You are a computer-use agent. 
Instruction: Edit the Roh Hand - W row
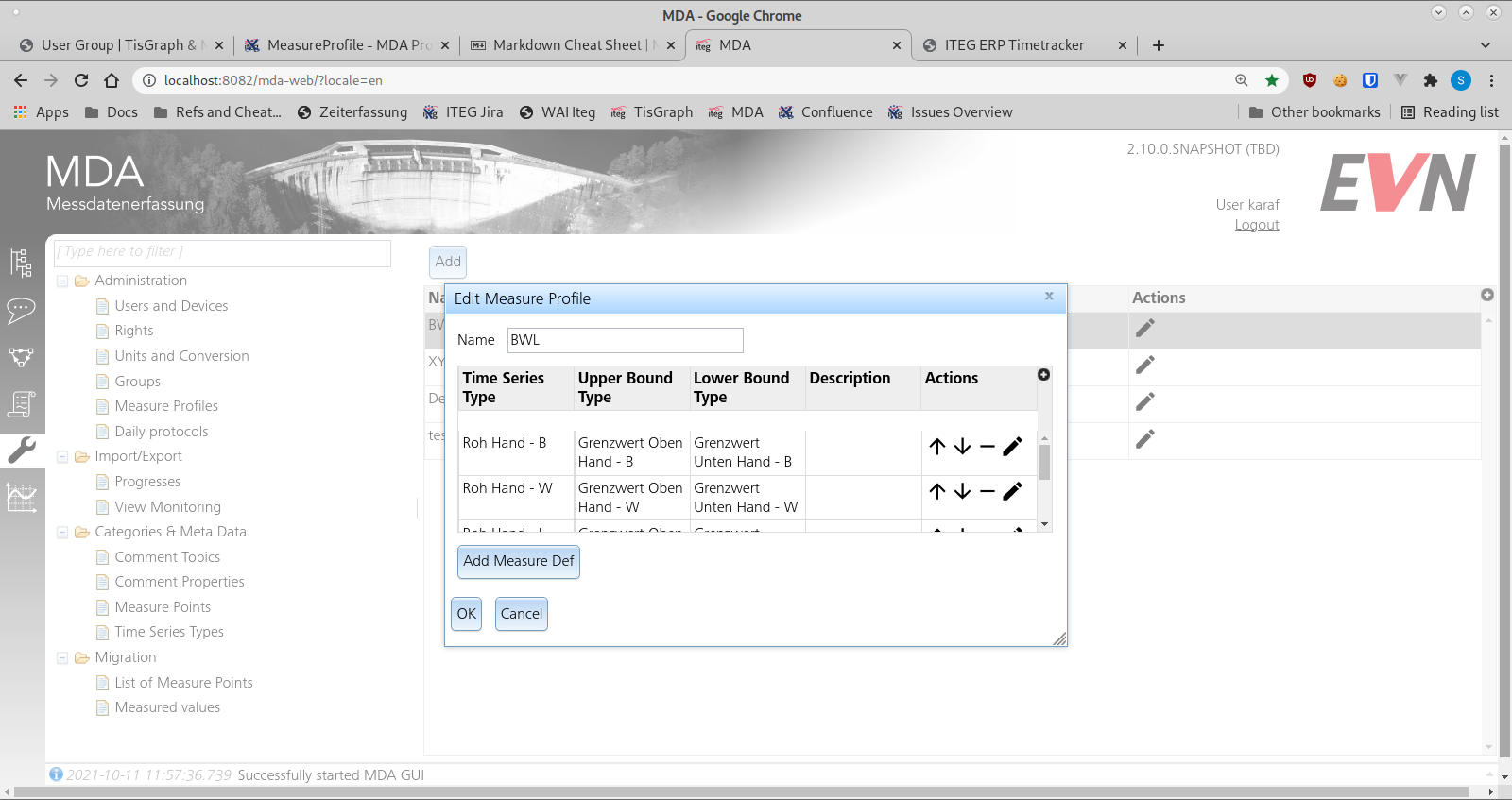pos(1012,491)
